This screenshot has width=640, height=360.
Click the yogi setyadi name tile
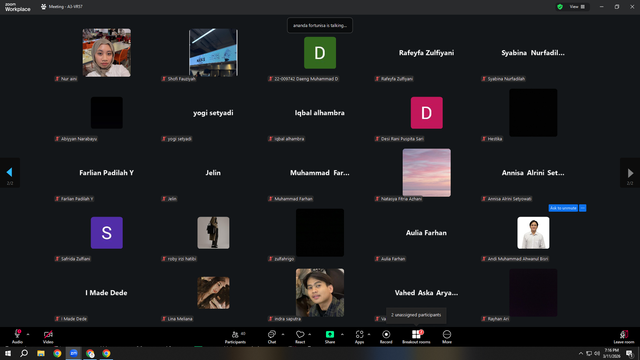coord(213,113)
